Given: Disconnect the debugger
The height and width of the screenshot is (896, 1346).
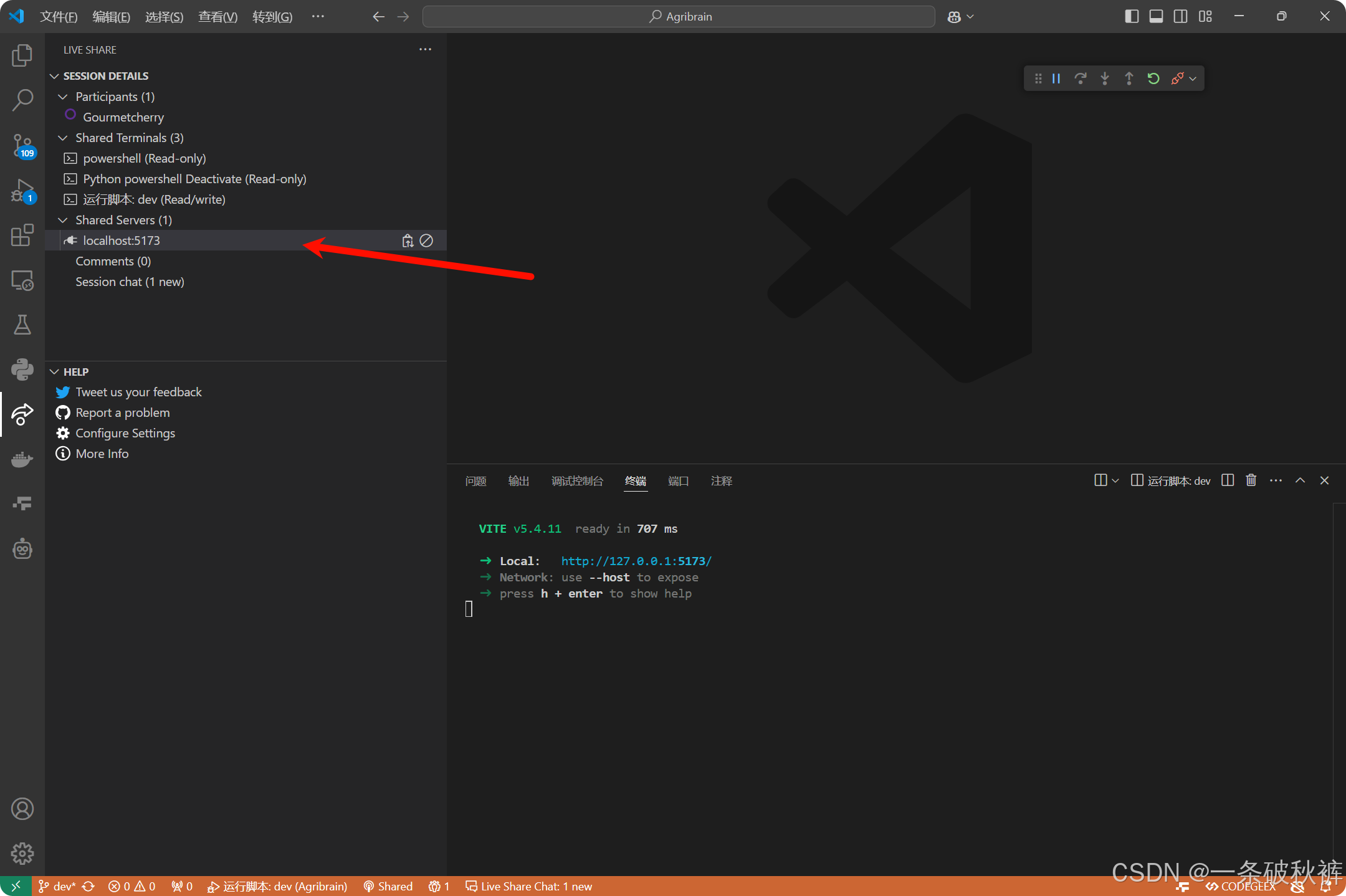Looking at the screenshot, I should point(1177,79).
